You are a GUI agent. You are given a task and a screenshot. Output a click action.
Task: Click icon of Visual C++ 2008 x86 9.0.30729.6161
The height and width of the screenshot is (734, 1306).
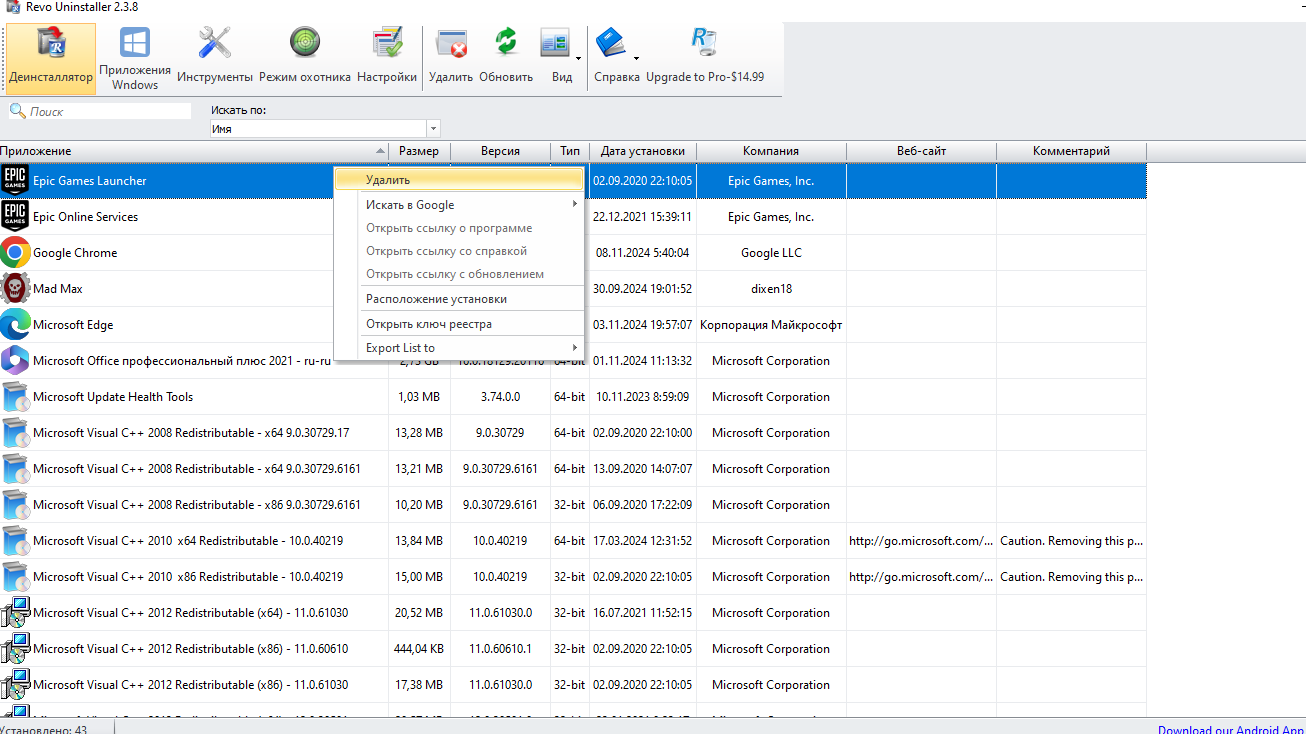coord(15,505)
